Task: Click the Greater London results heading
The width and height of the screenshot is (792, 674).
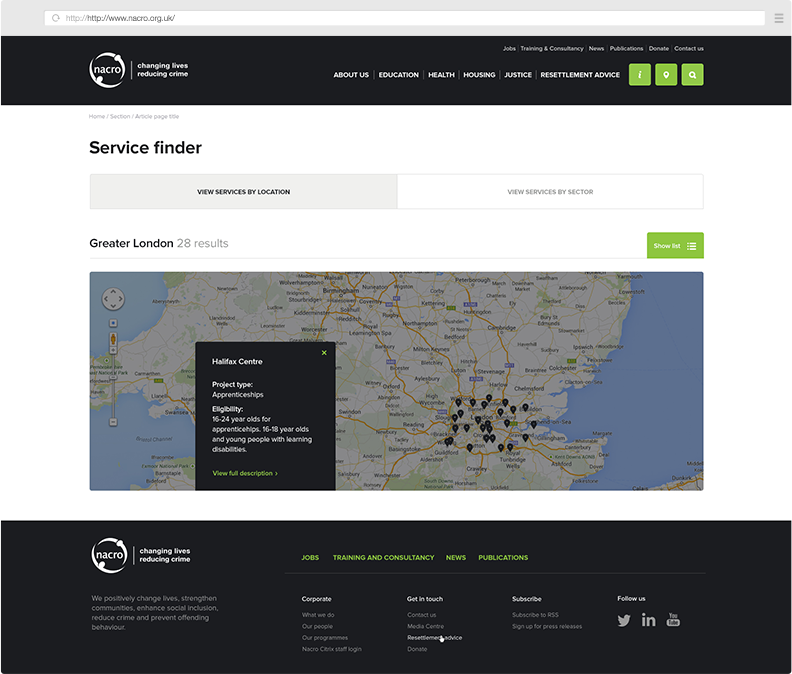Action: point(159,244)
